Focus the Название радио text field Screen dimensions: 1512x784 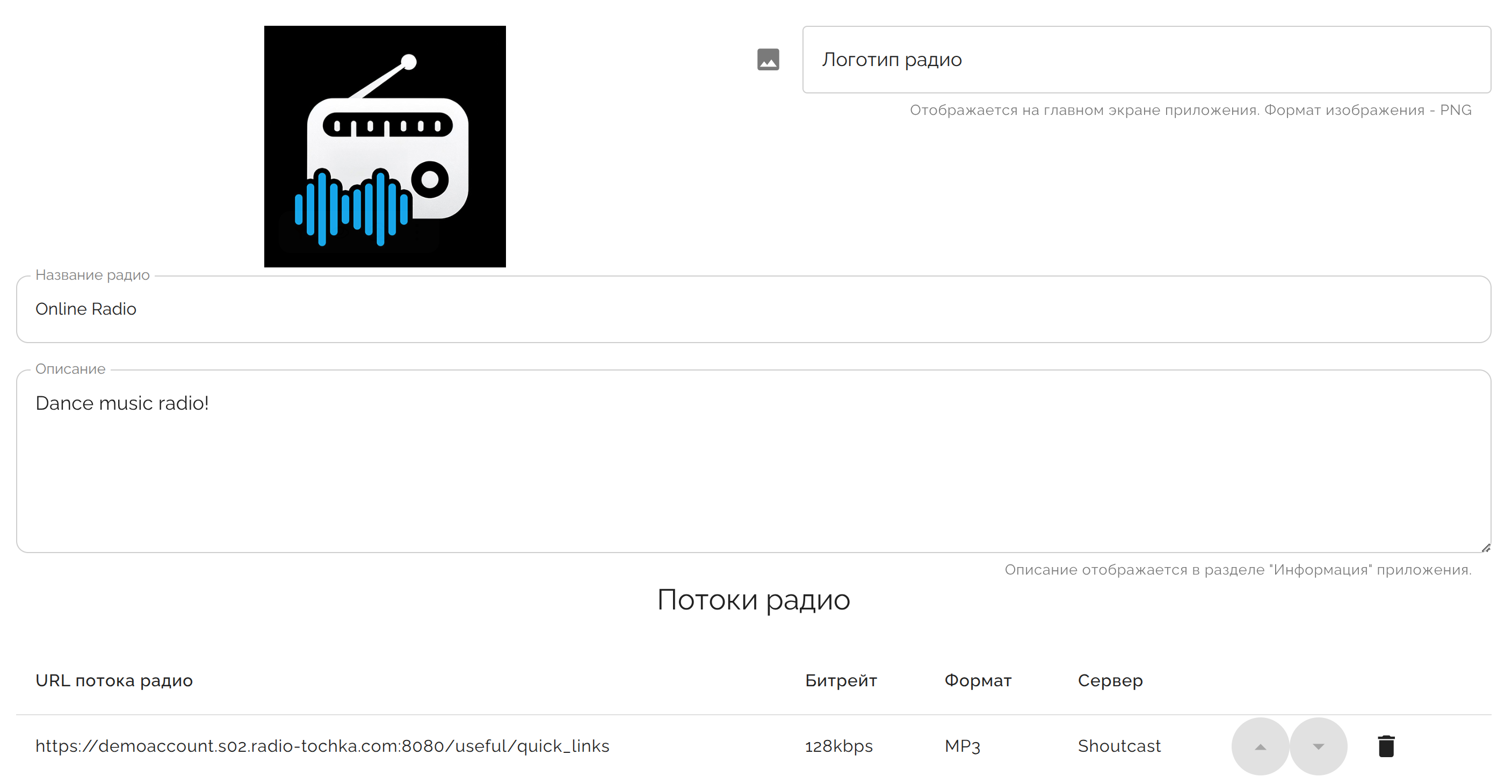[x=753, y=309]
